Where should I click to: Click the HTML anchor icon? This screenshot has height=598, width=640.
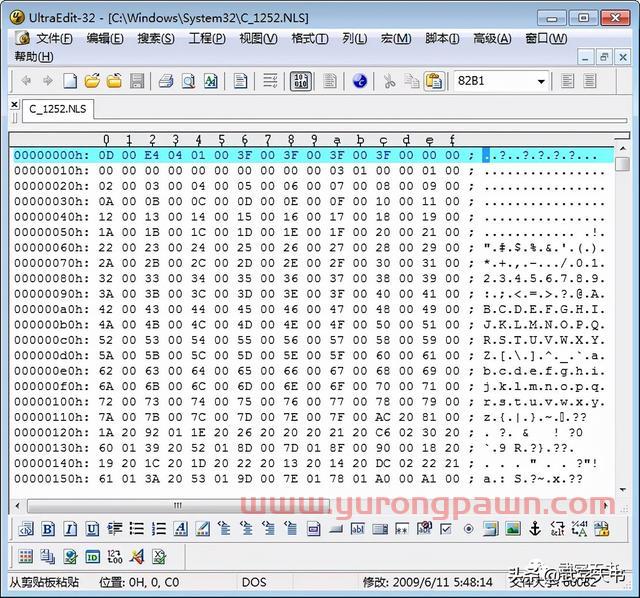pyautogui.click(x=535, y=529)
